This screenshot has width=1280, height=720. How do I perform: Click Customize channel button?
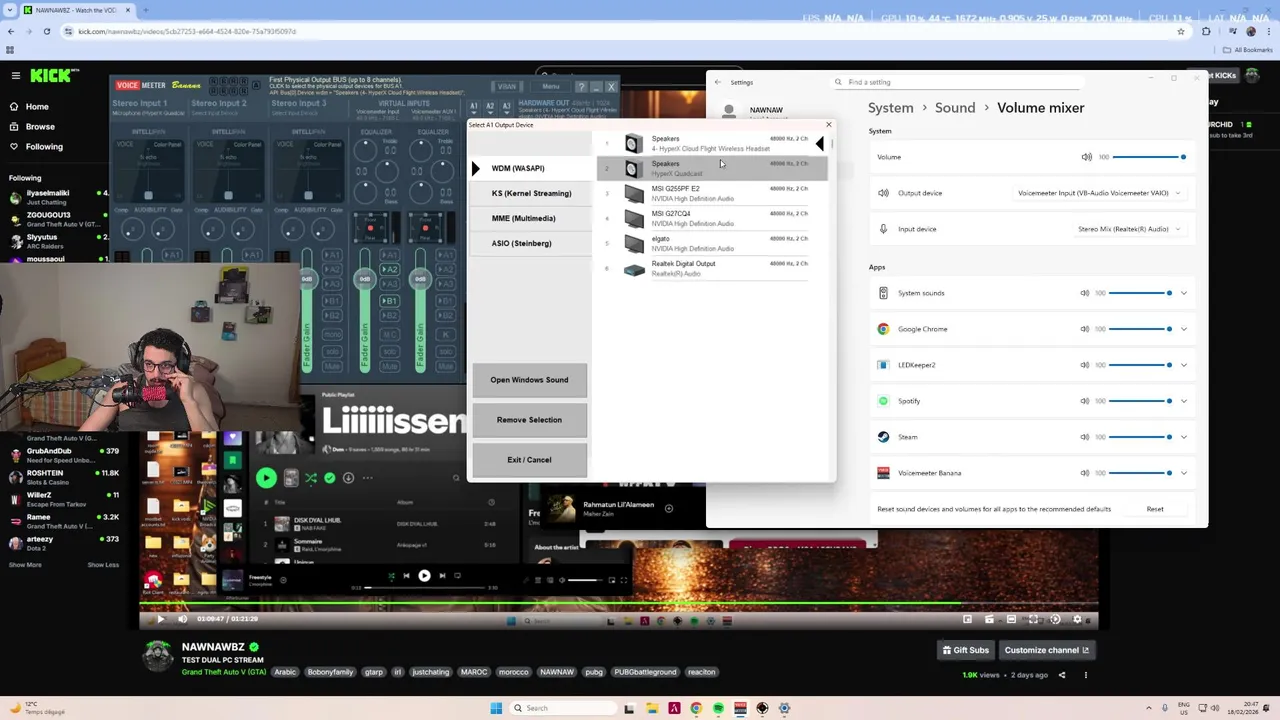(1047, 650)
